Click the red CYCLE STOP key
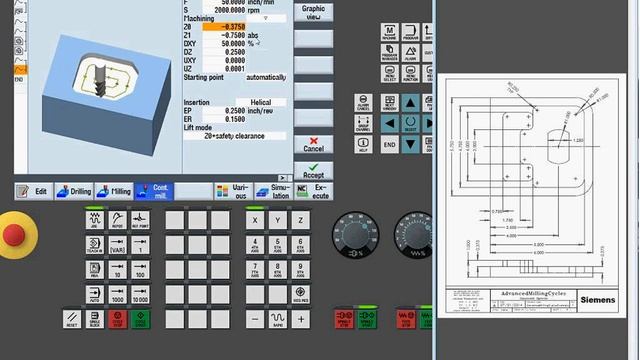 pyautogui.click(x=118, y=319)
